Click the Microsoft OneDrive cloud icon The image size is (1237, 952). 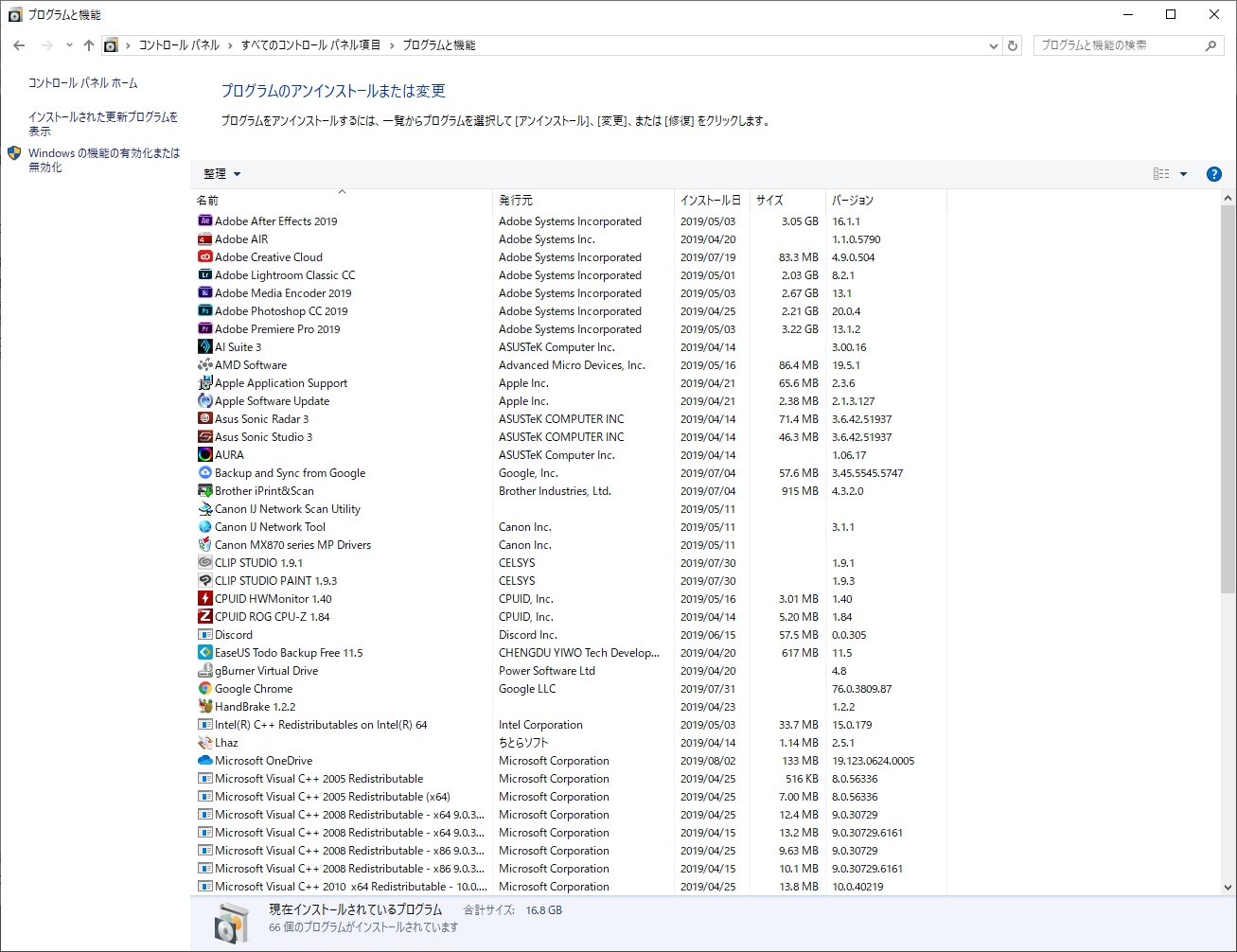pos(204,761)
